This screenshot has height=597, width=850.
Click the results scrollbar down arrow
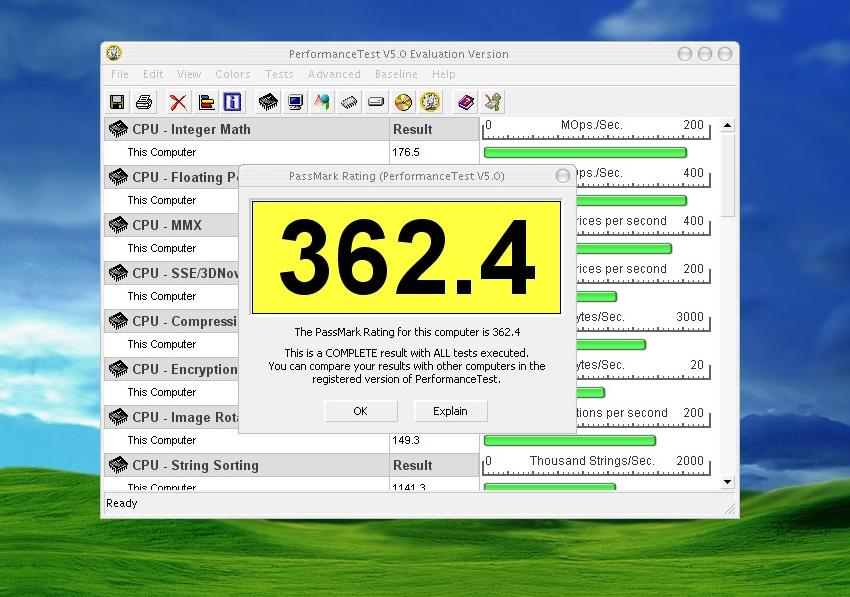click(727, 482)
